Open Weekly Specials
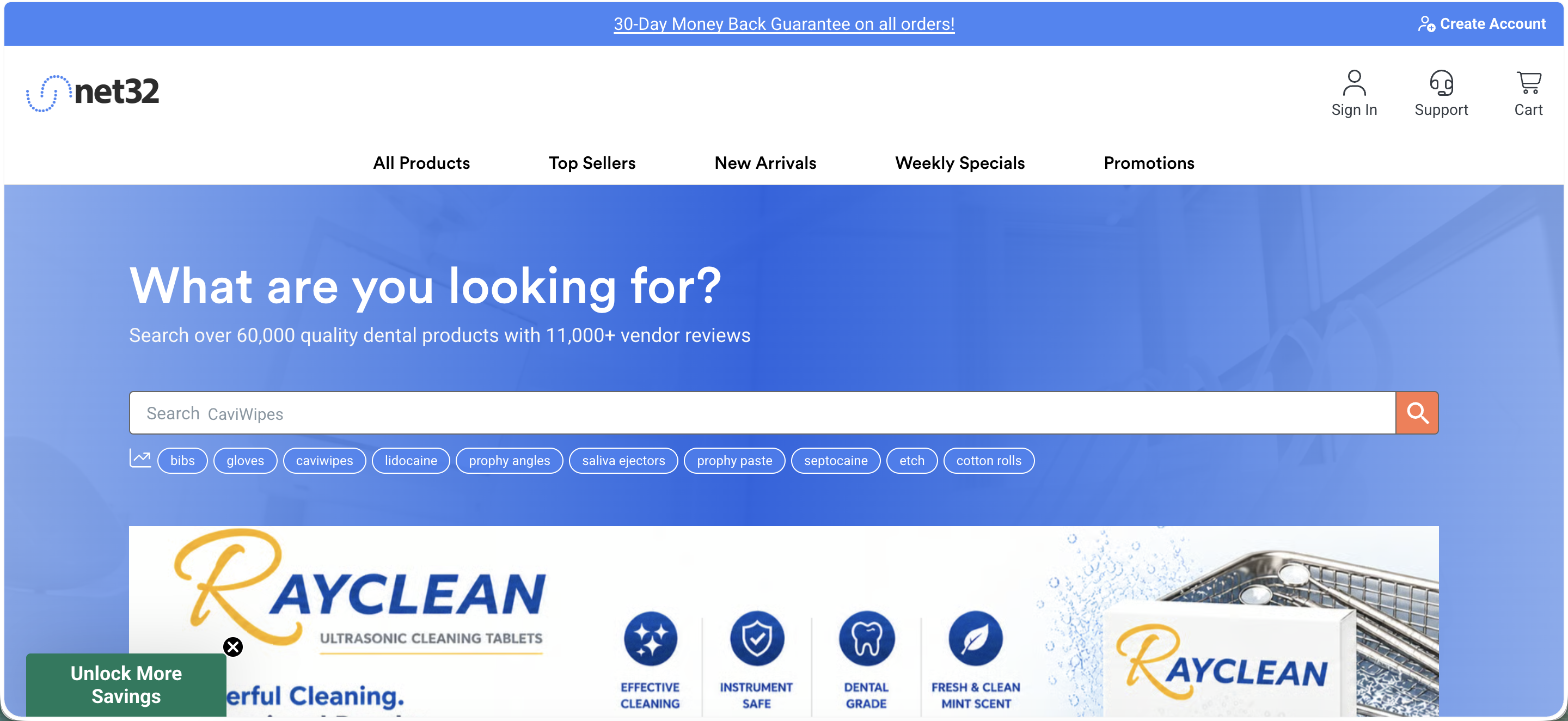This screenshot has height=721, width=1568. [960, 163]
